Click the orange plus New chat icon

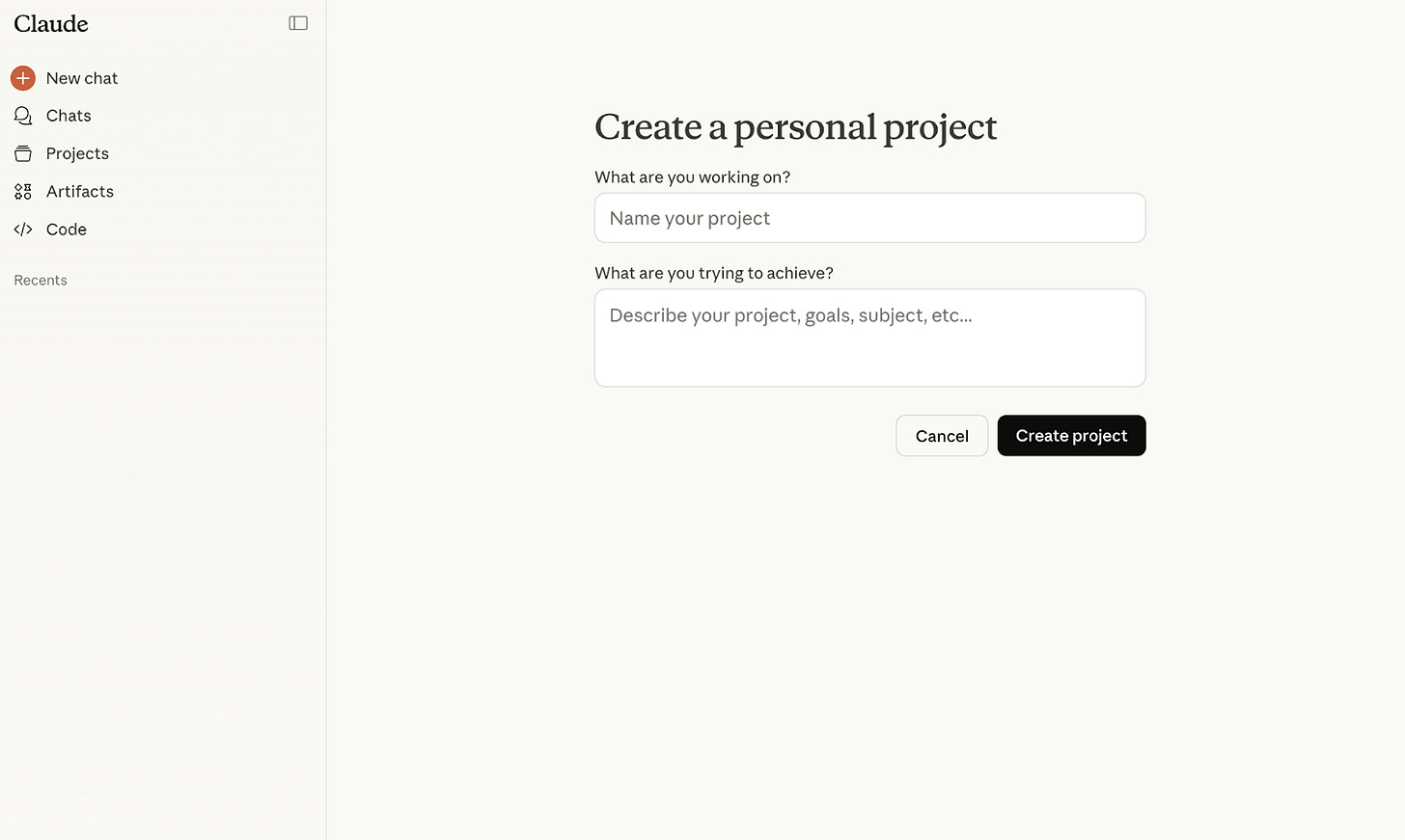(23, 78)
